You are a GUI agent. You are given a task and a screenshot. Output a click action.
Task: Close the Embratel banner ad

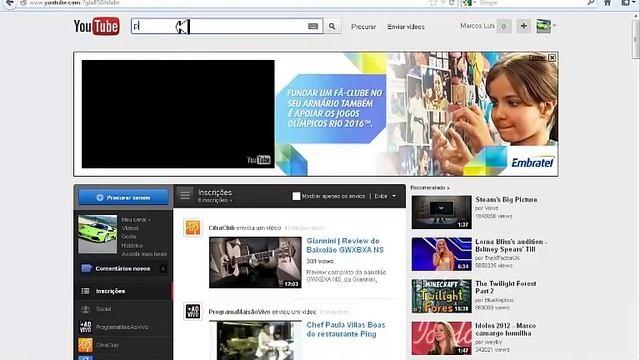click(x=552, y=58)
